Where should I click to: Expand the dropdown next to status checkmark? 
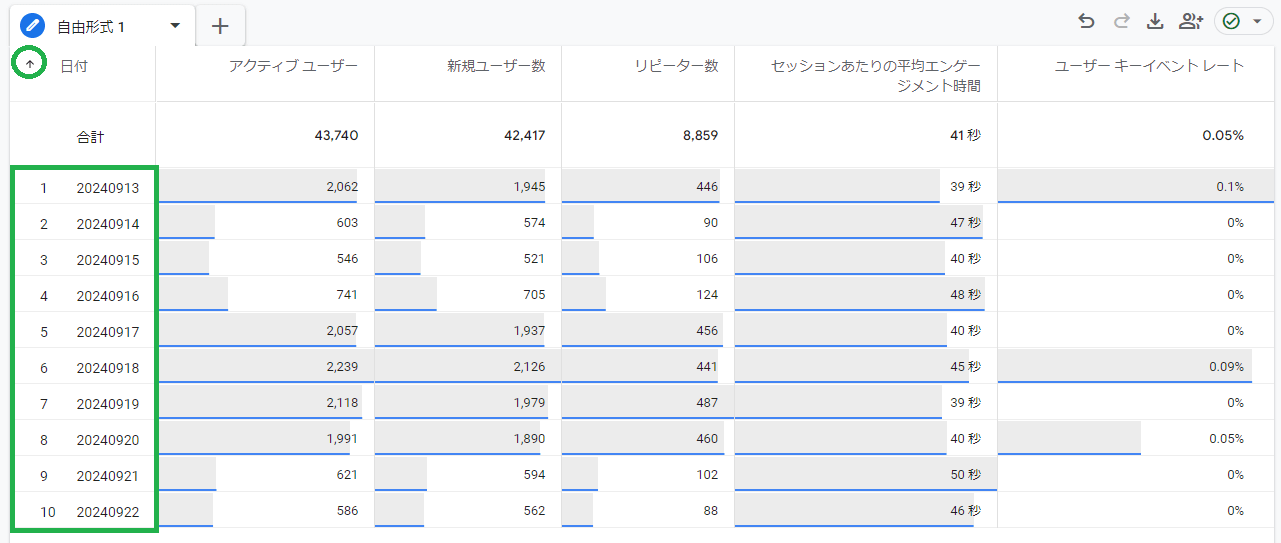(1257, 22)
